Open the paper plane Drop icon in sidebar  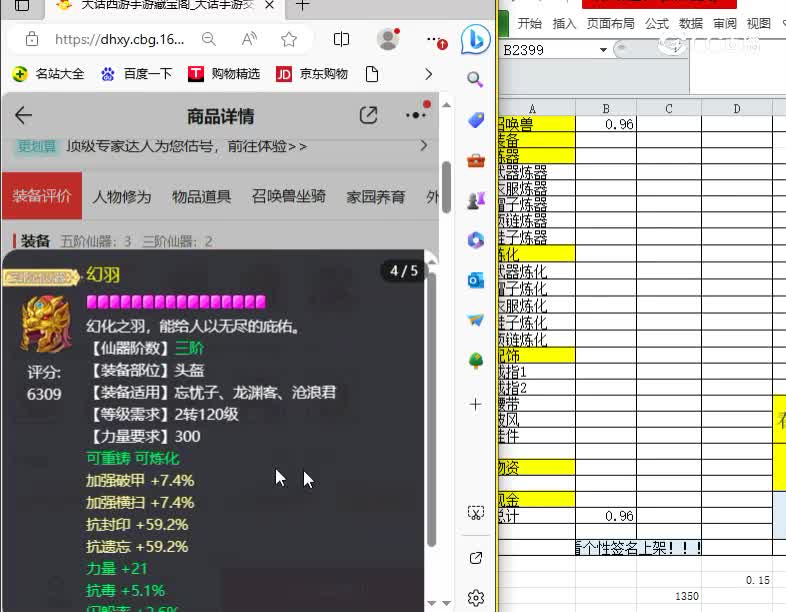476,320
